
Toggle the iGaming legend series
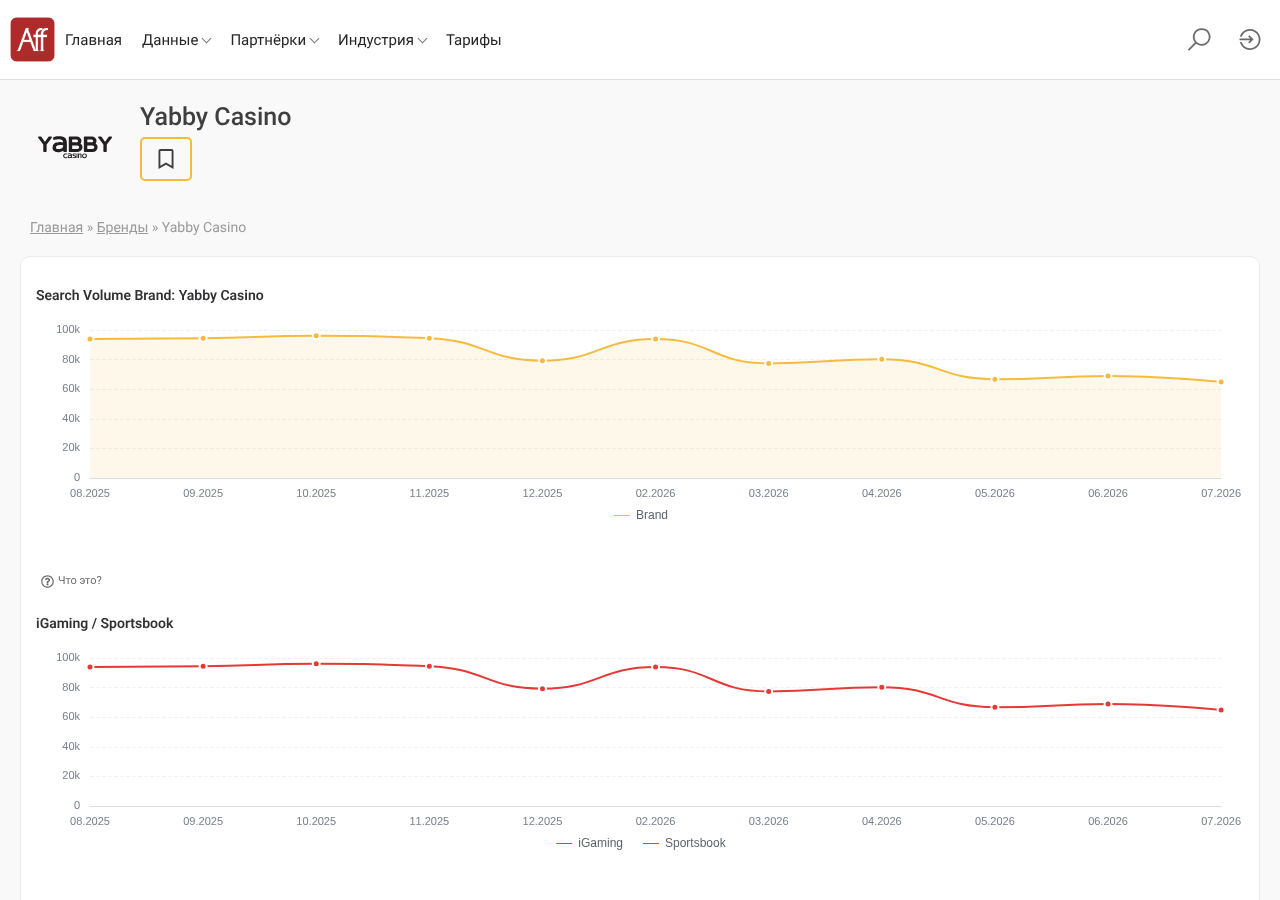(589, 843)
